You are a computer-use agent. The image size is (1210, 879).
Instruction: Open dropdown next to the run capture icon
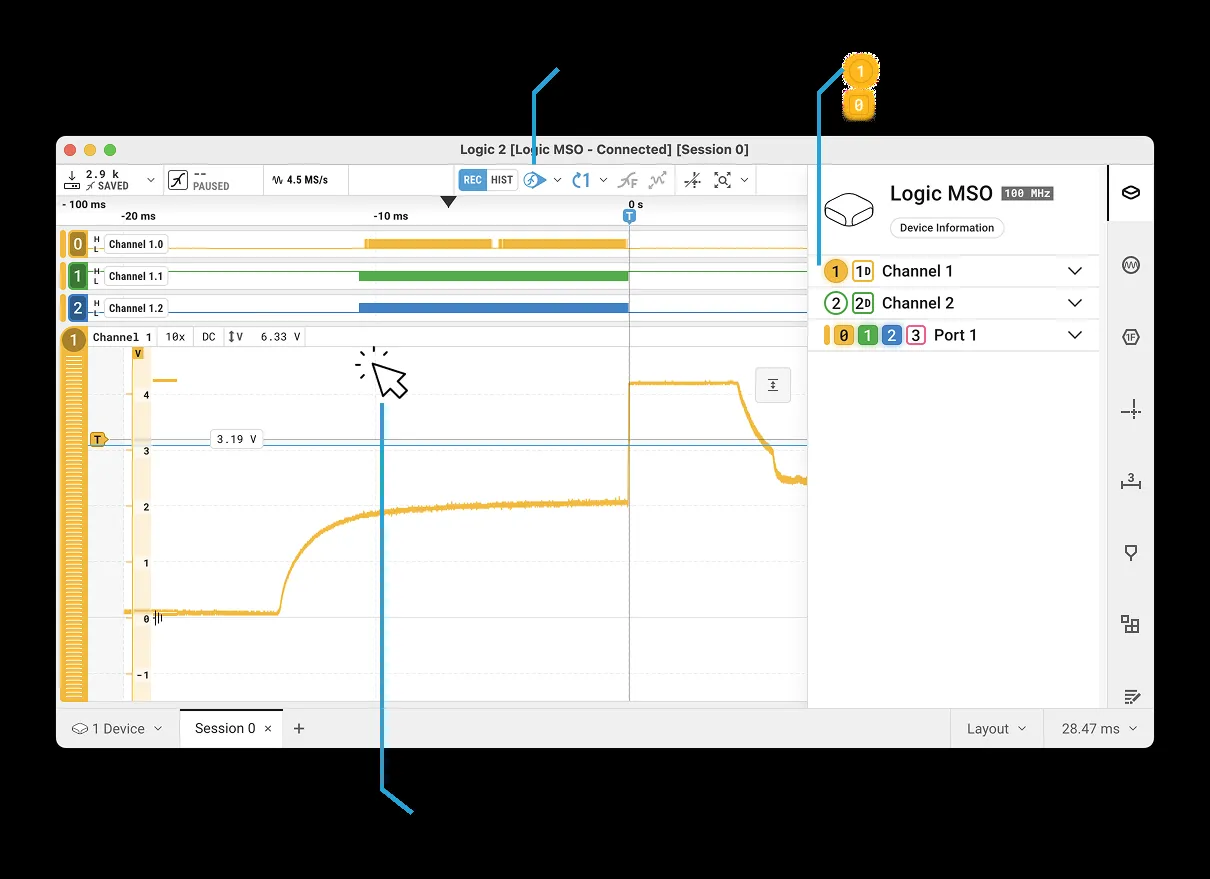pos(557,180)
